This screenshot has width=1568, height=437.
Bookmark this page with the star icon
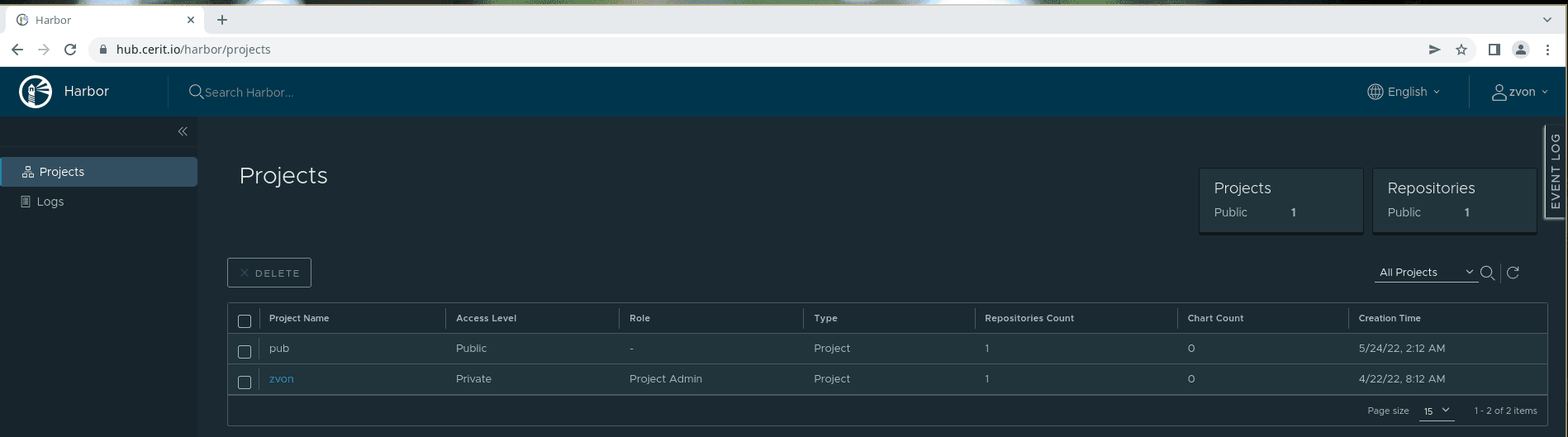coord(1461,50)
